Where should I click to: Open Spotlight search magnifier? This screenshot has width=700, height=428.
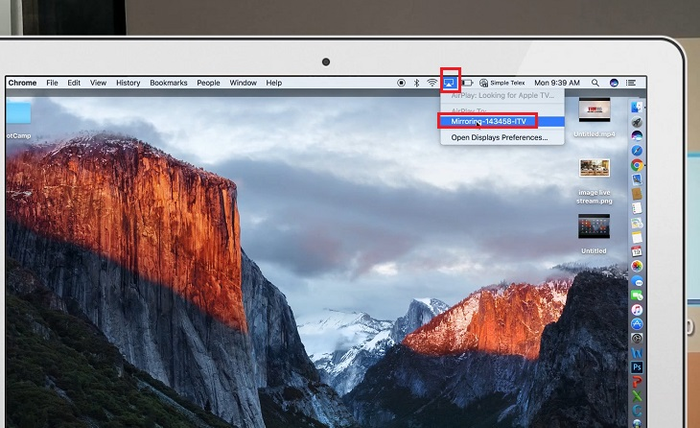pyautogui.click(x=595, y=83)
